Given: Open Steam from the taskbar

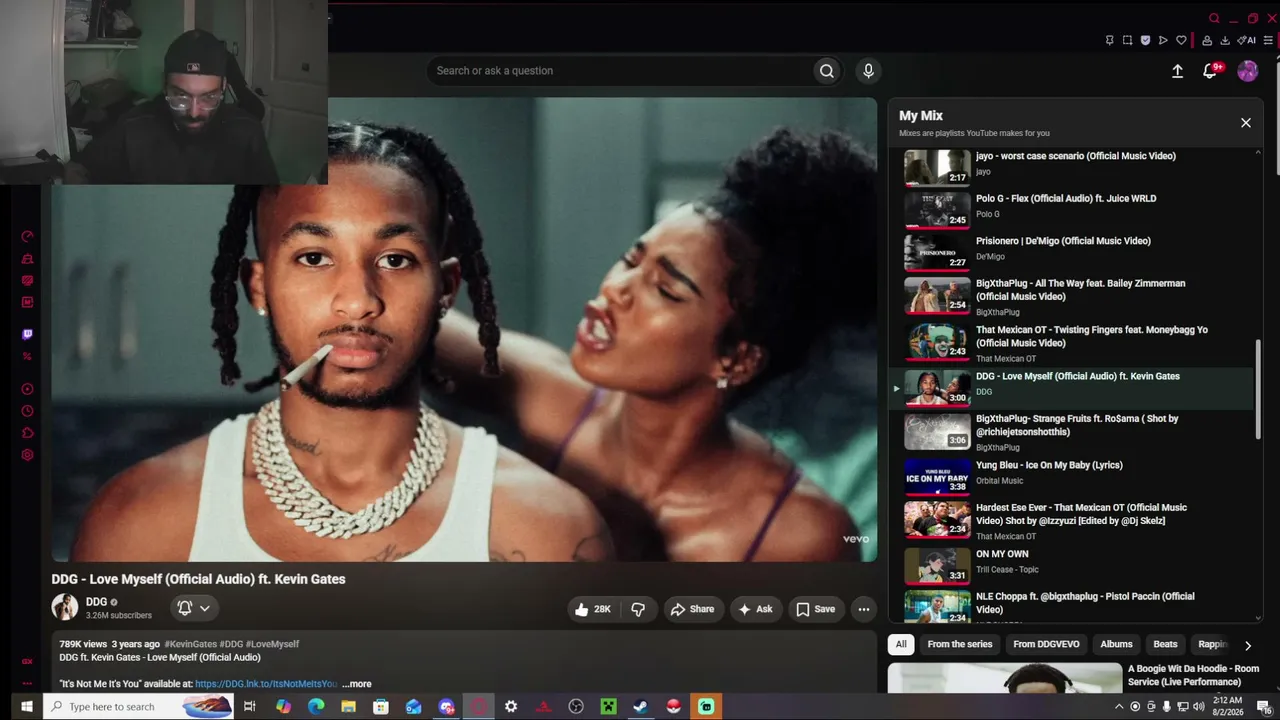Looking at the screenshot, I should point(640,707).
